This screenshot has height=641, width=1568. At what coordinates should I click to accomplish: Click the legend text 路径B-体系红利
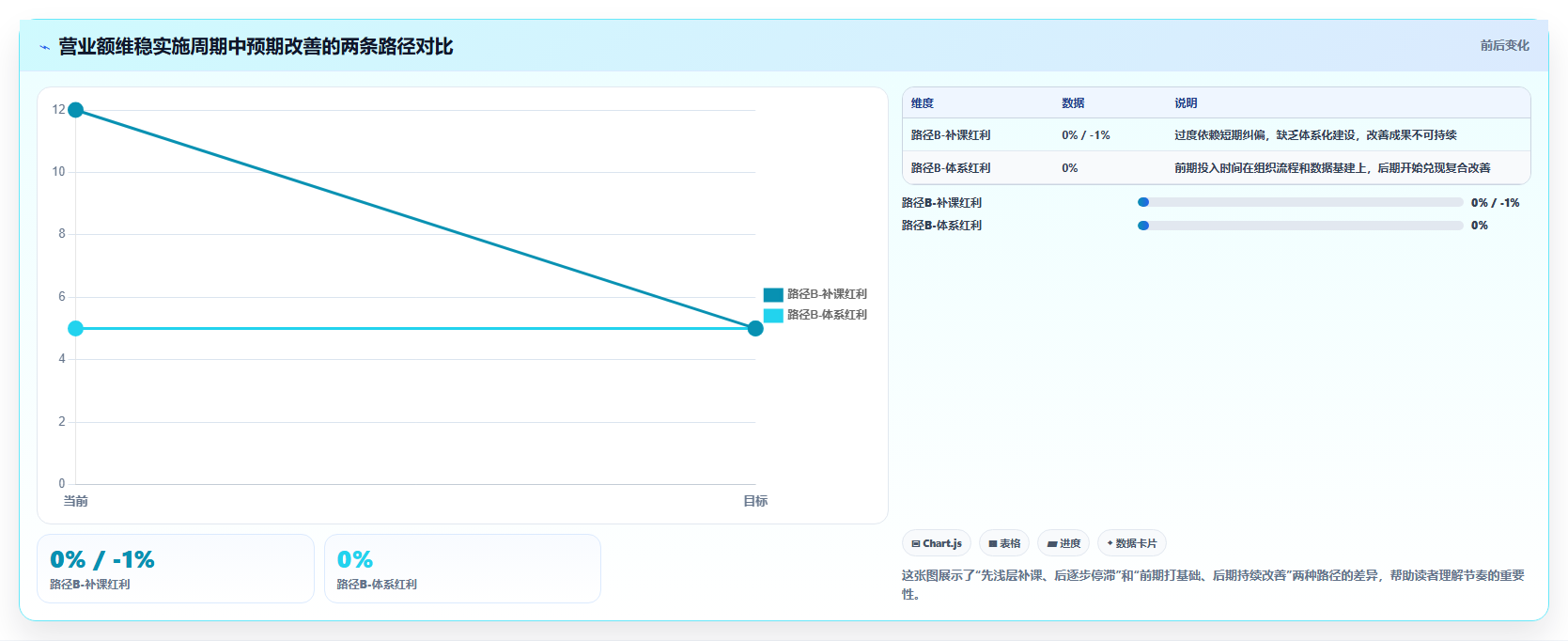(x=827, y=315)
